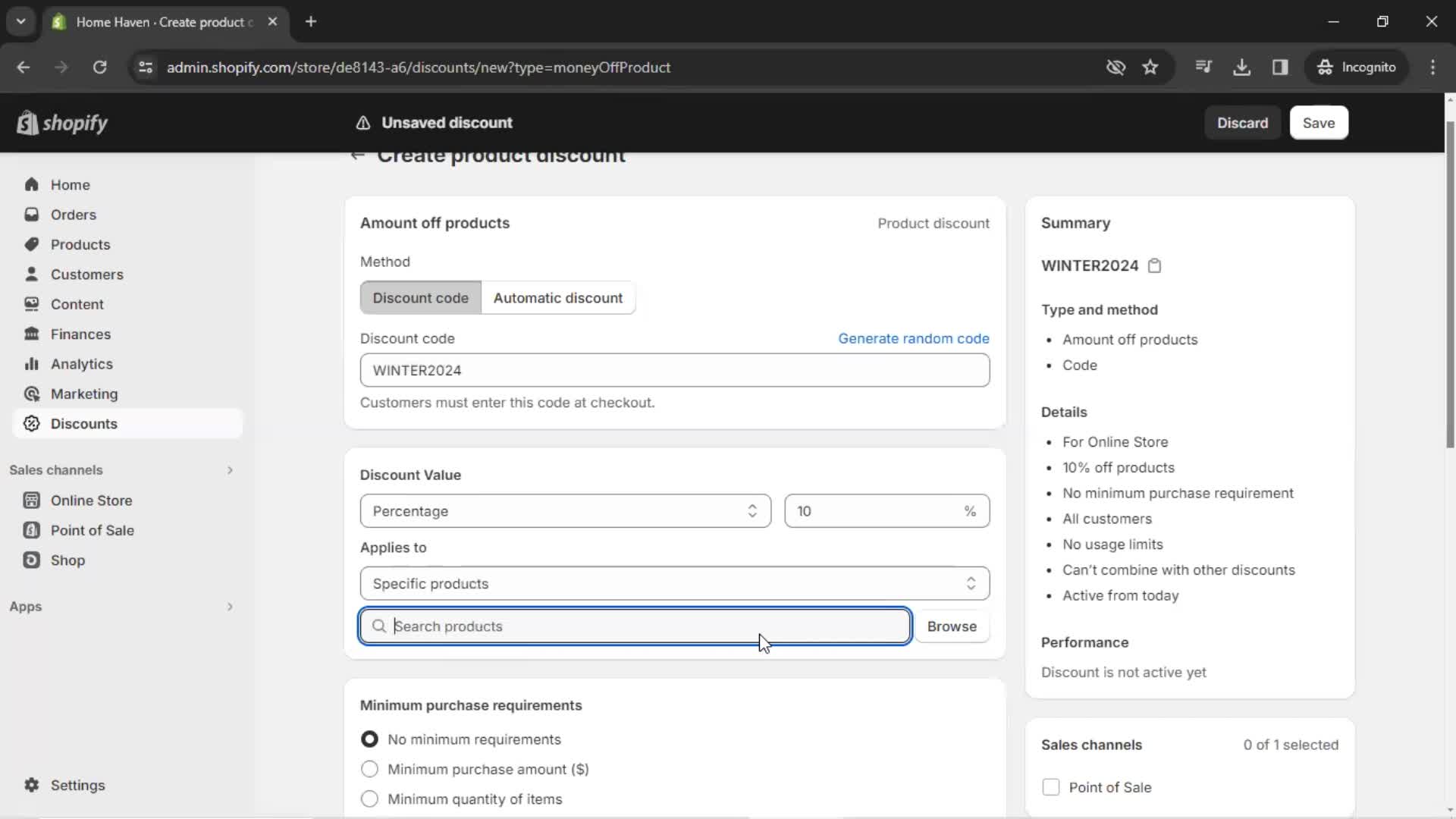
Task: Open Settings gear icon
Action: [31, 785]
